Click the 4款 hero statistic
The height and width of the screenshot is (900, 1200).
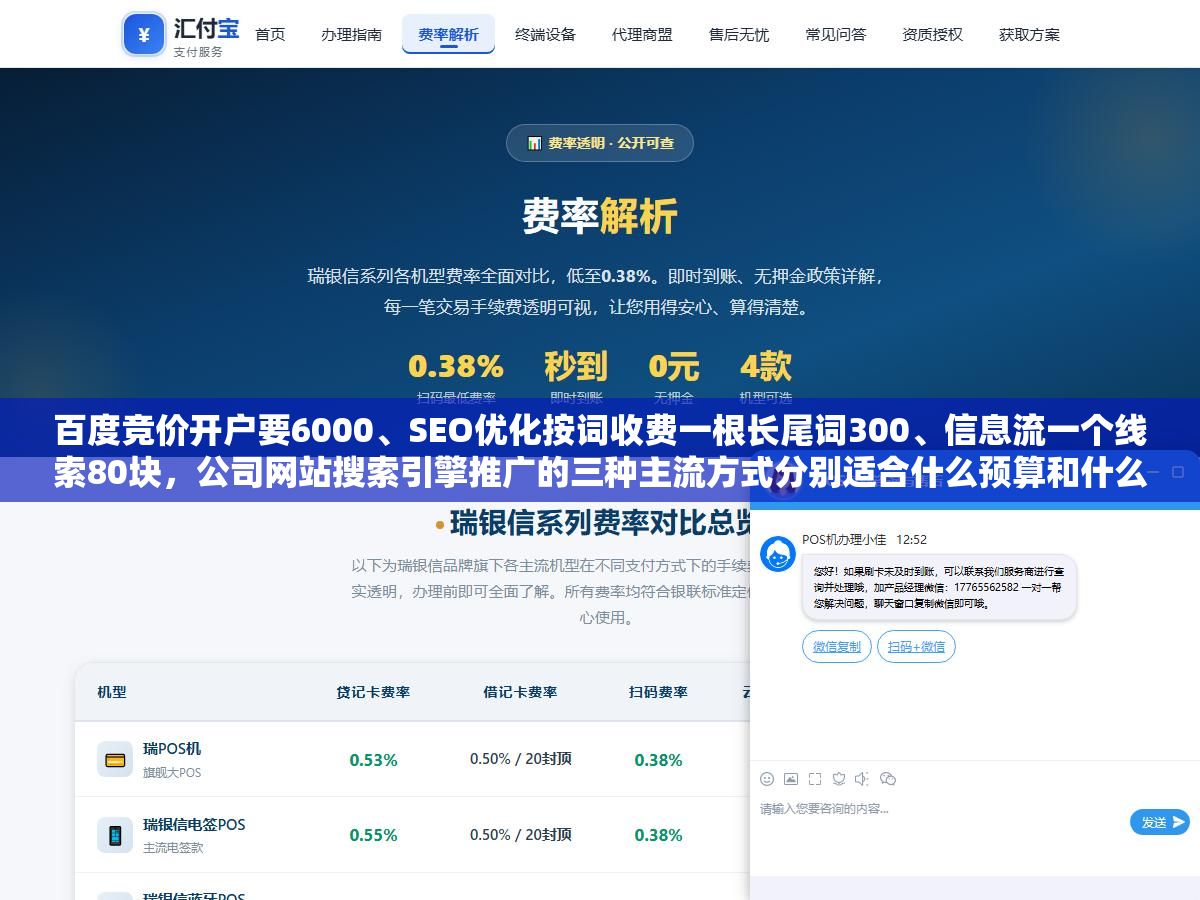pyautogui.click(x=766, y=366)
